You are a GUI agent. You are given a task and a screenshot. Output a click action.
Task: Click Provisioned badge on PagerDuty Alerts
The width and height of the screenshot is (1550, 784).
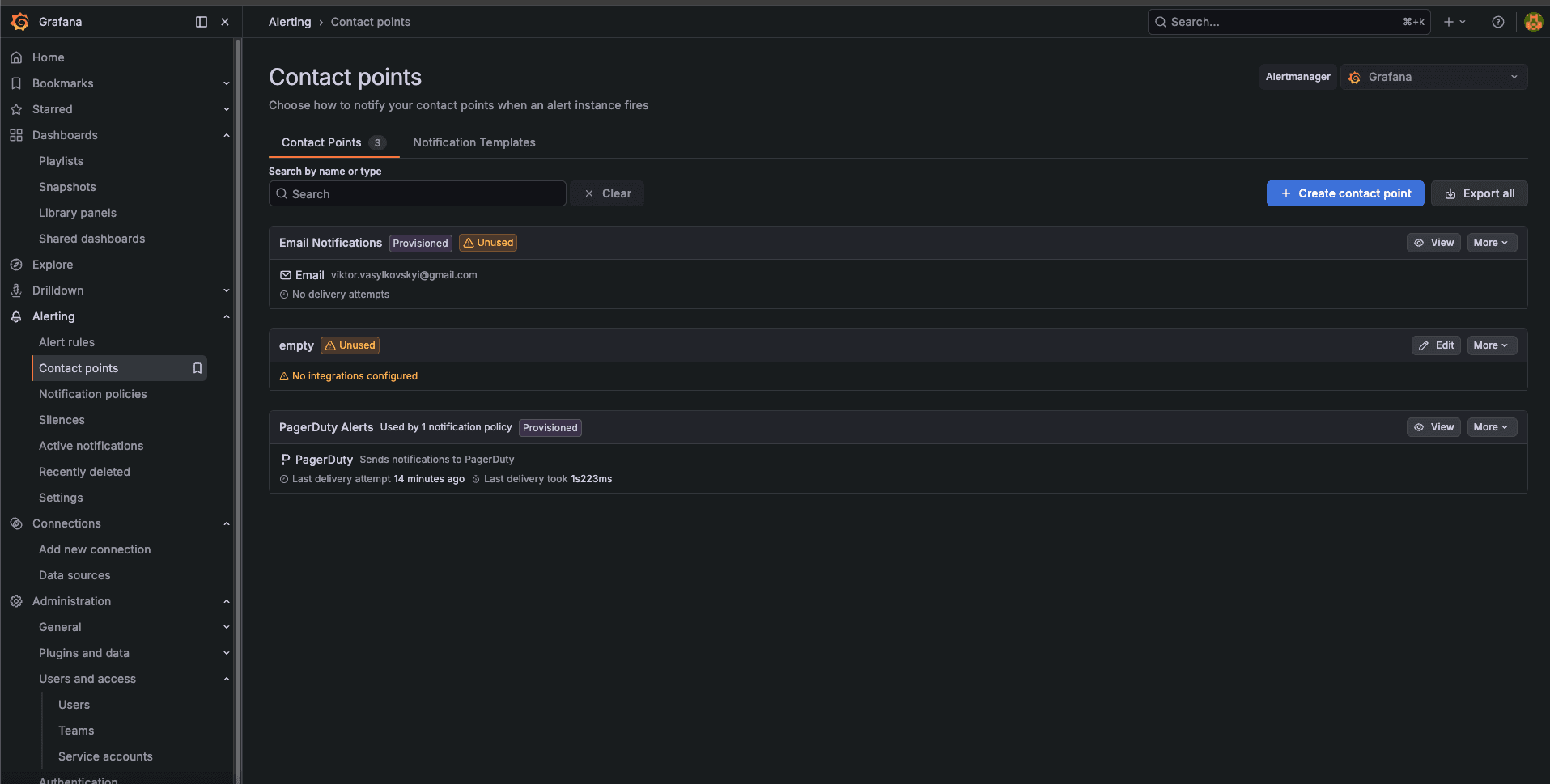pyautogui.click(x=550, y=427)
